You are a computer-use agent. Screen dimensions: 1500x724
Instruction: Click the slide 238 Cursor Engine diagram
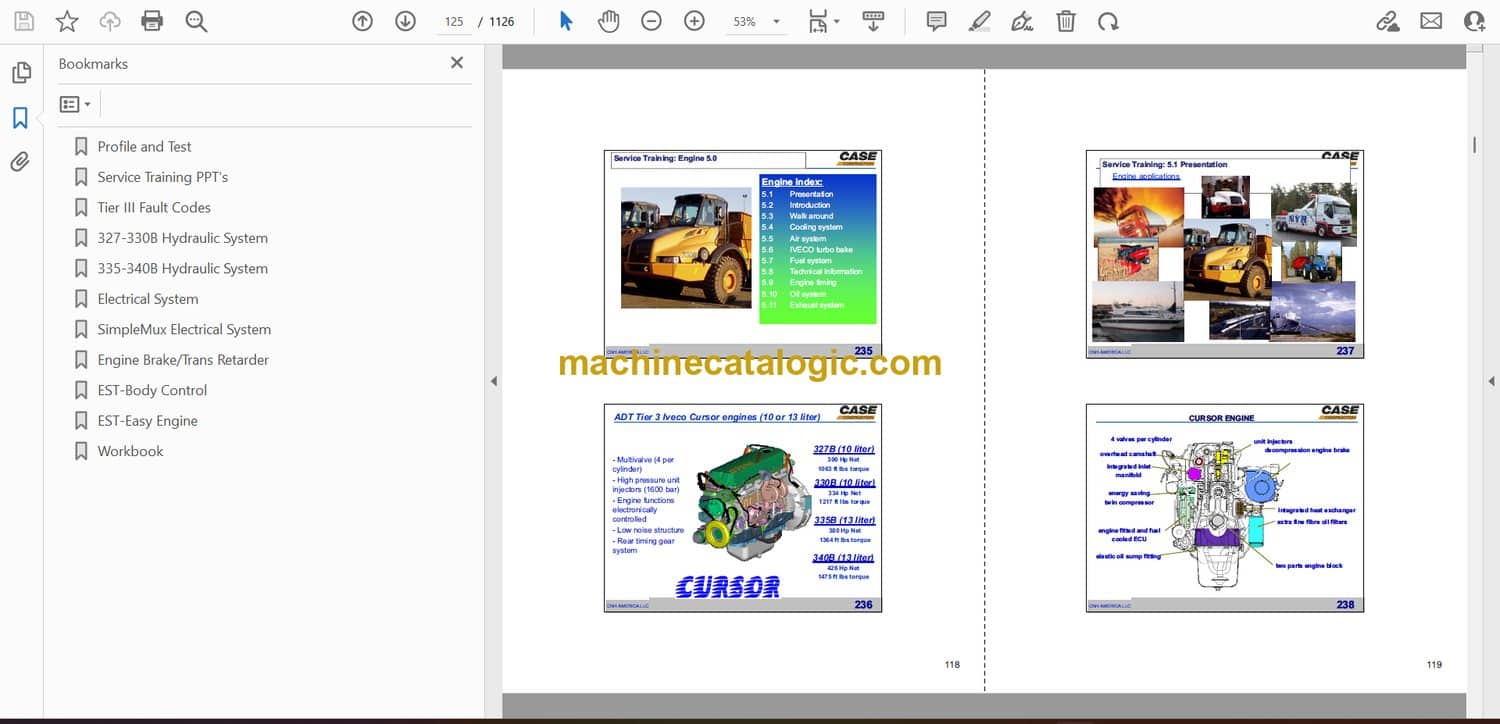(x=1225, y=508)
